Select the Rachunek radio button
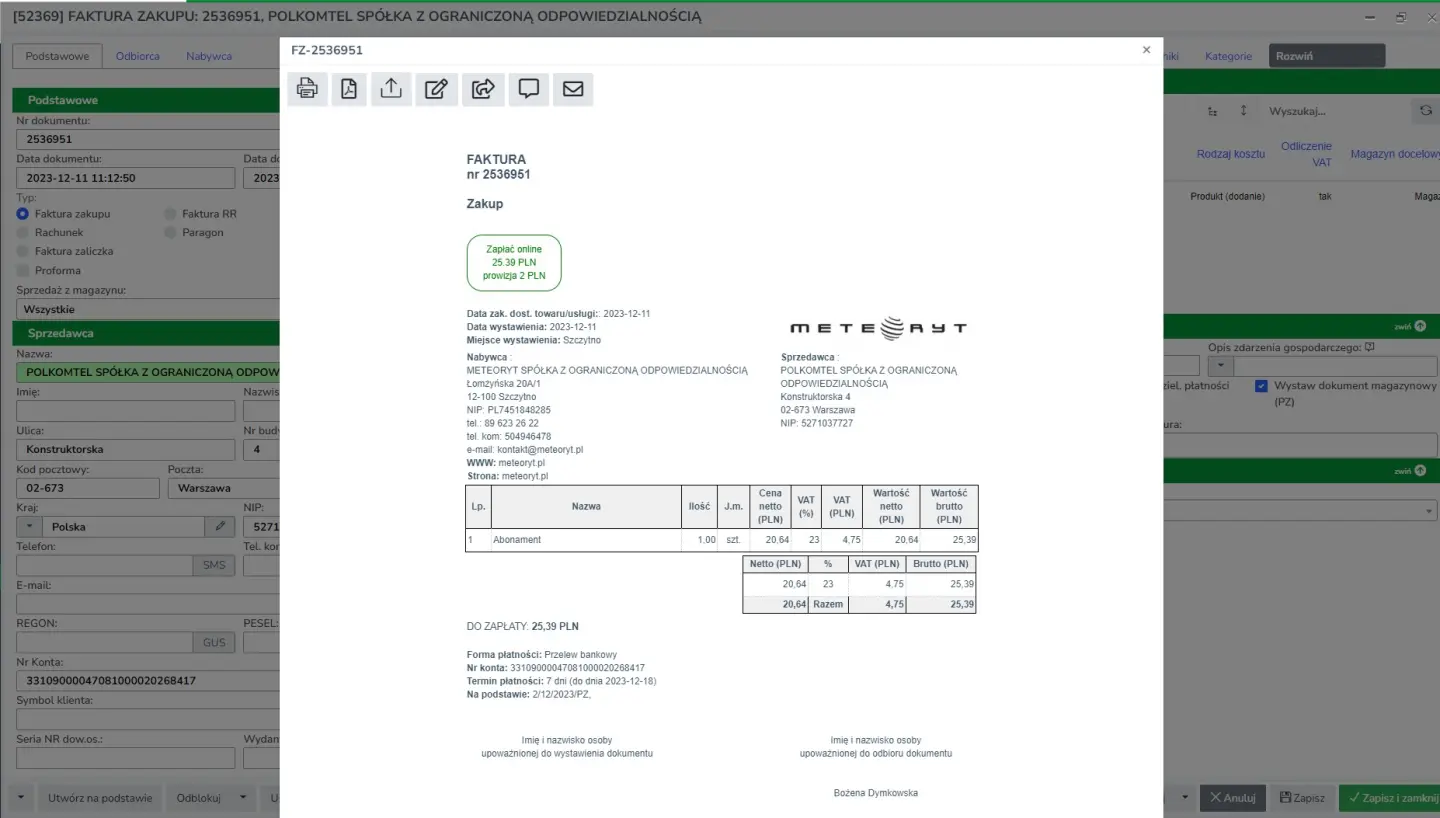 (23, 232)
